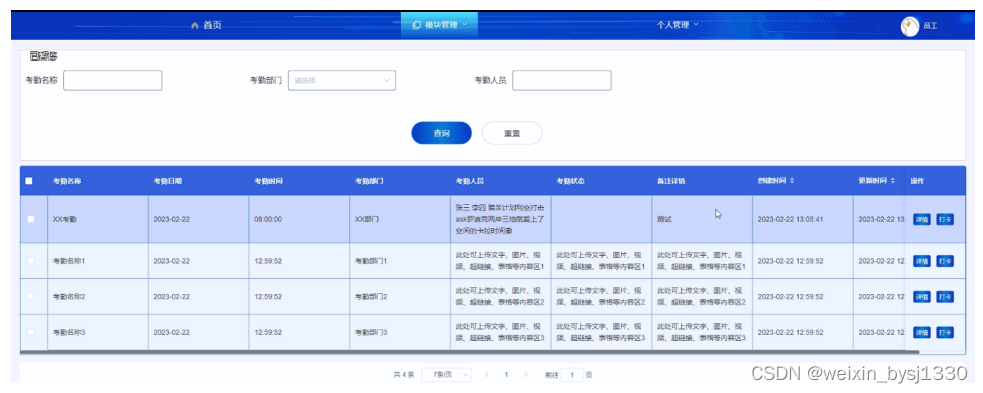Click 打卡 for the 考勤名称1 row
The image size is (983, 393).
(945, 261)
